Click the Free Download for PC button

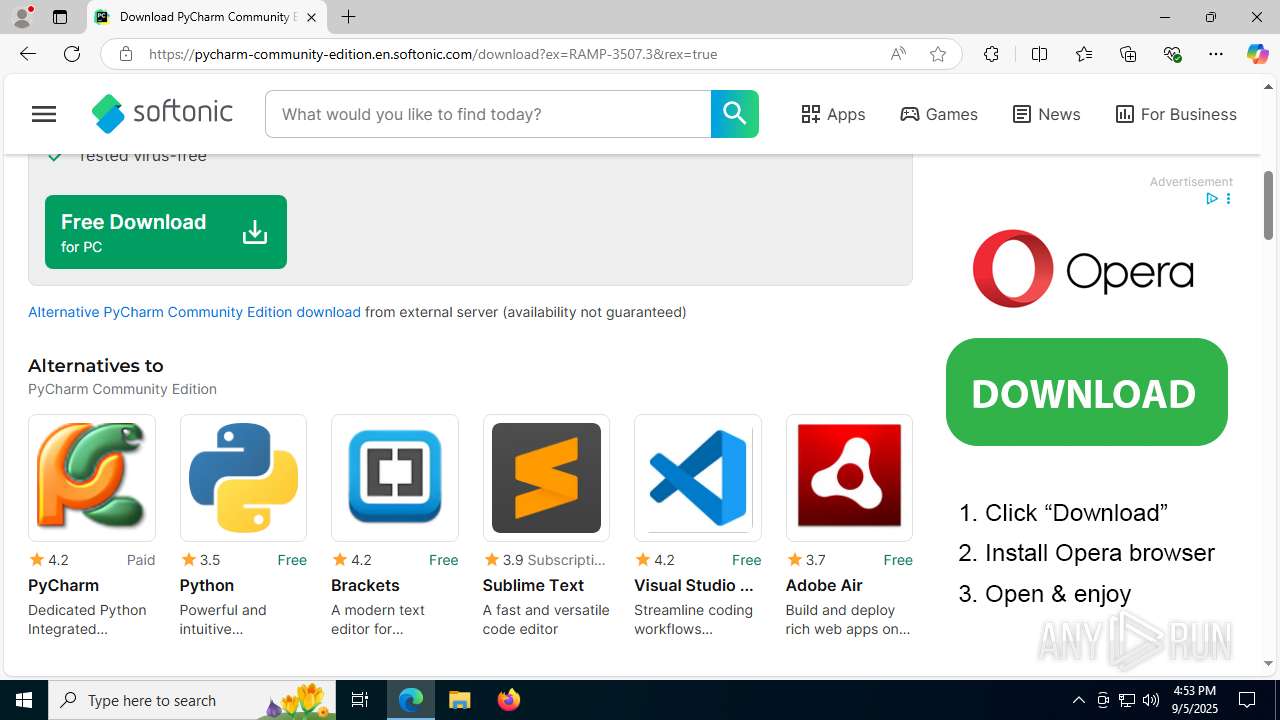point(166,232)
